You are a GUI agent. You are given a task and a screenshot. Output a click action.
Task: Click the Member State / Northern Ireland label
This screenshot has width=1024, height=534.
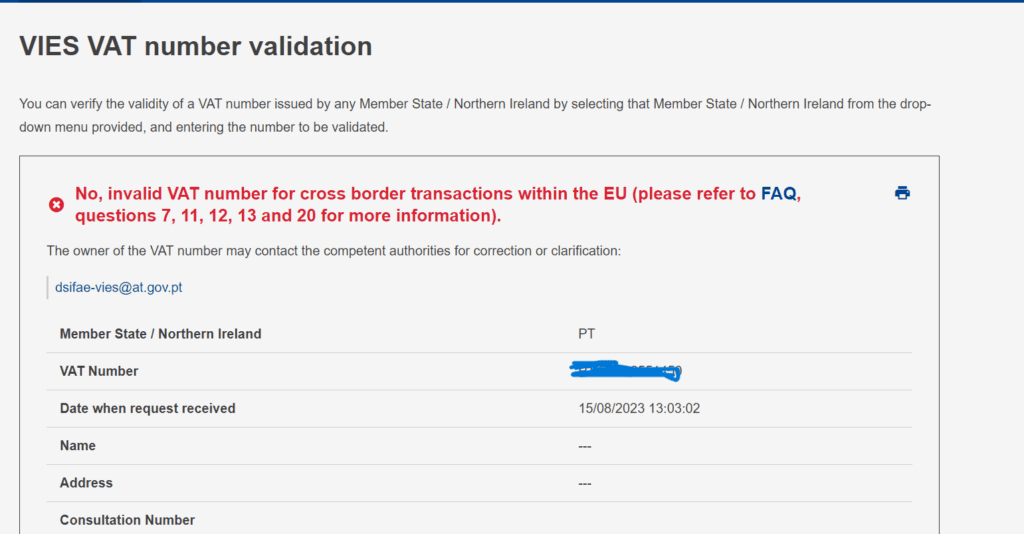[160, 334]
